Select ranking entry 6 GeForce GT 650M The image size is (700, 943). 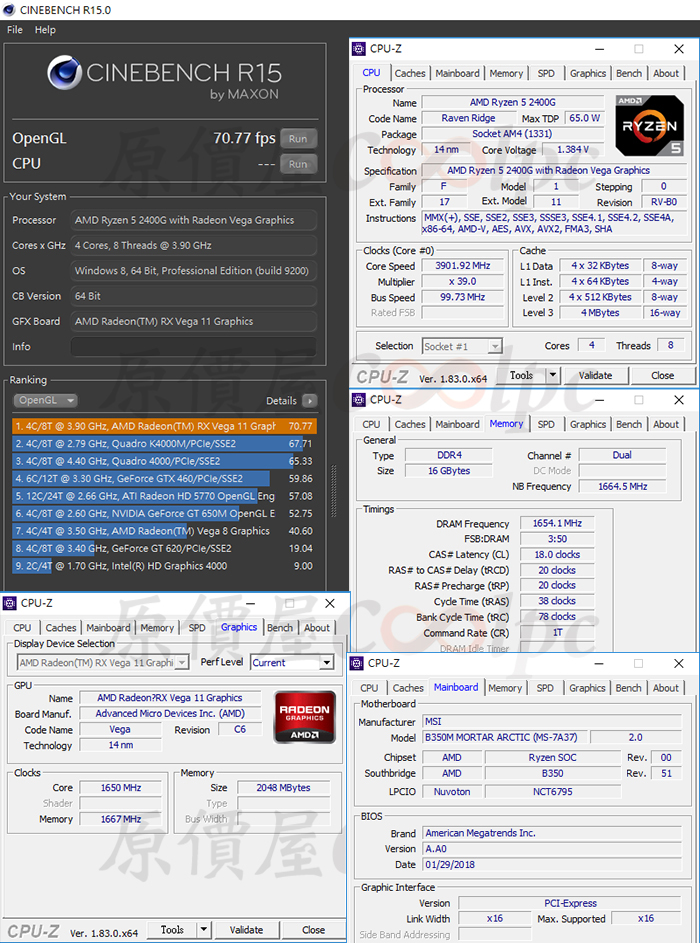click(164, 513)
